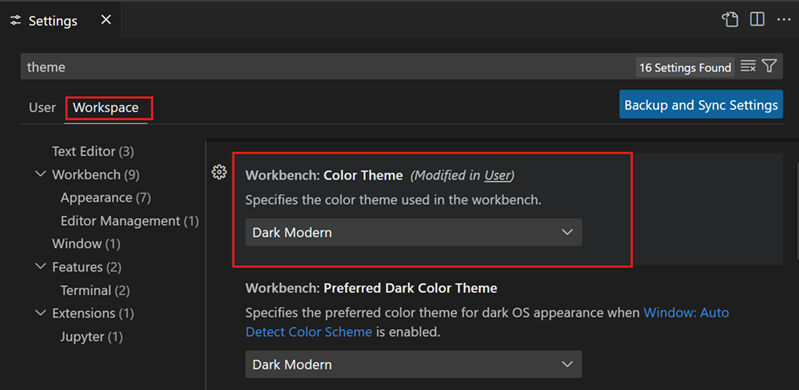The image size is (799, 390).
Task: Follow the Window: Auto Detect Color Scheme link
Action: tap(487, 322)
